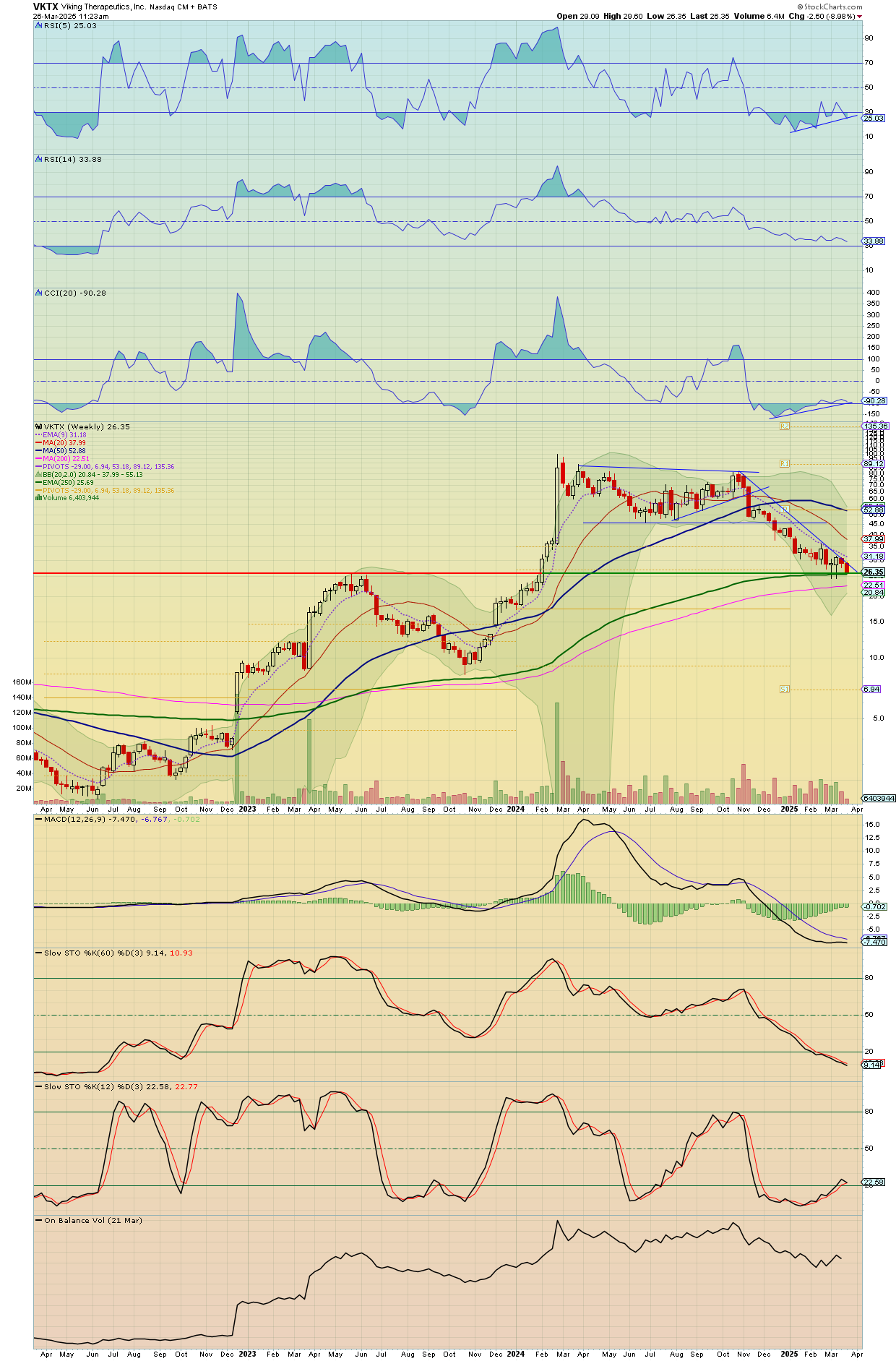Click the 'High 29.60' header value

point(624,17)
